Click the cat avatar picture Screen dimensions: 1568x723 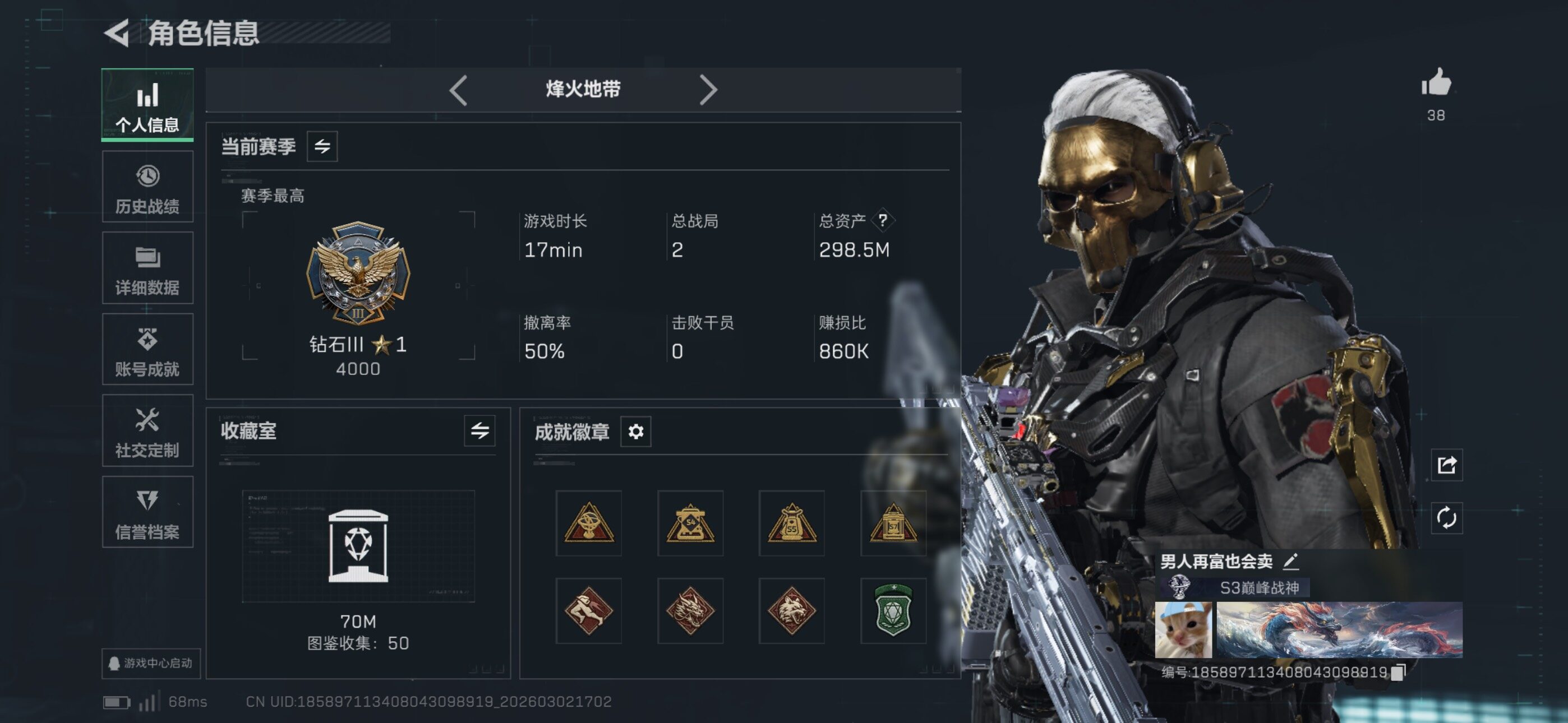tap(1183, 630)
